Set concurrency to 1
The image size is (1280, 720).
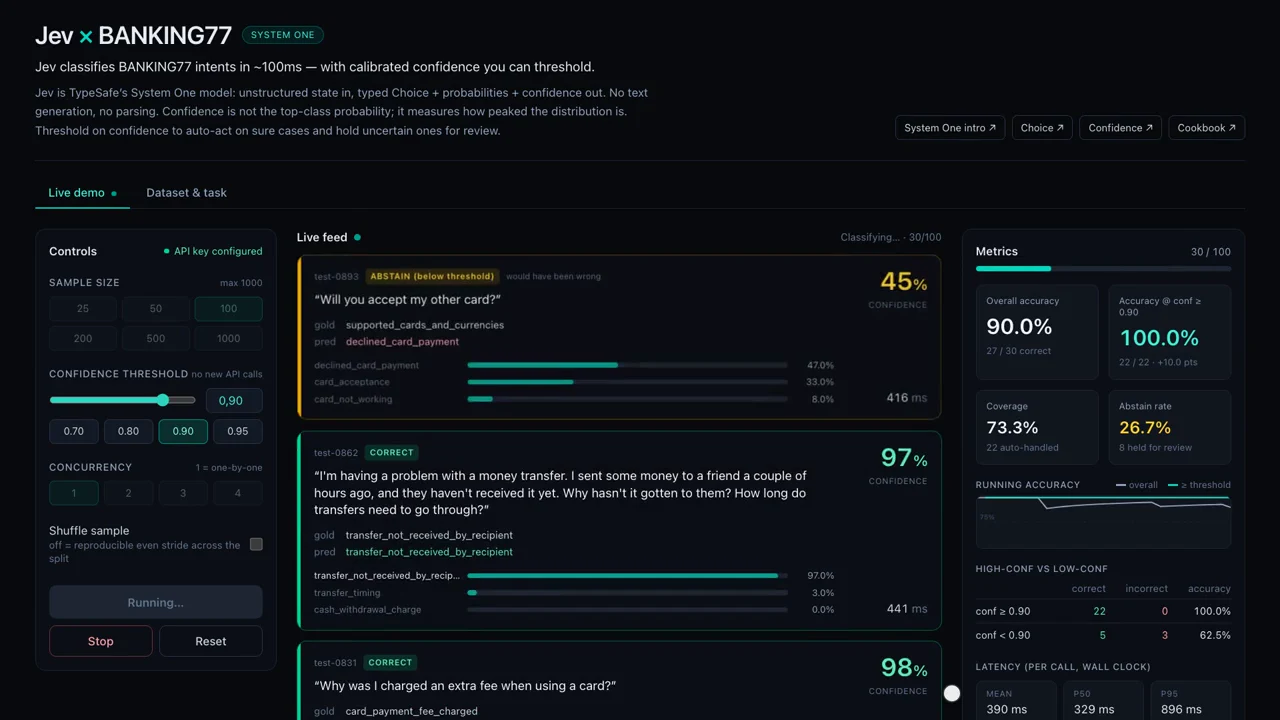point(74,493)
